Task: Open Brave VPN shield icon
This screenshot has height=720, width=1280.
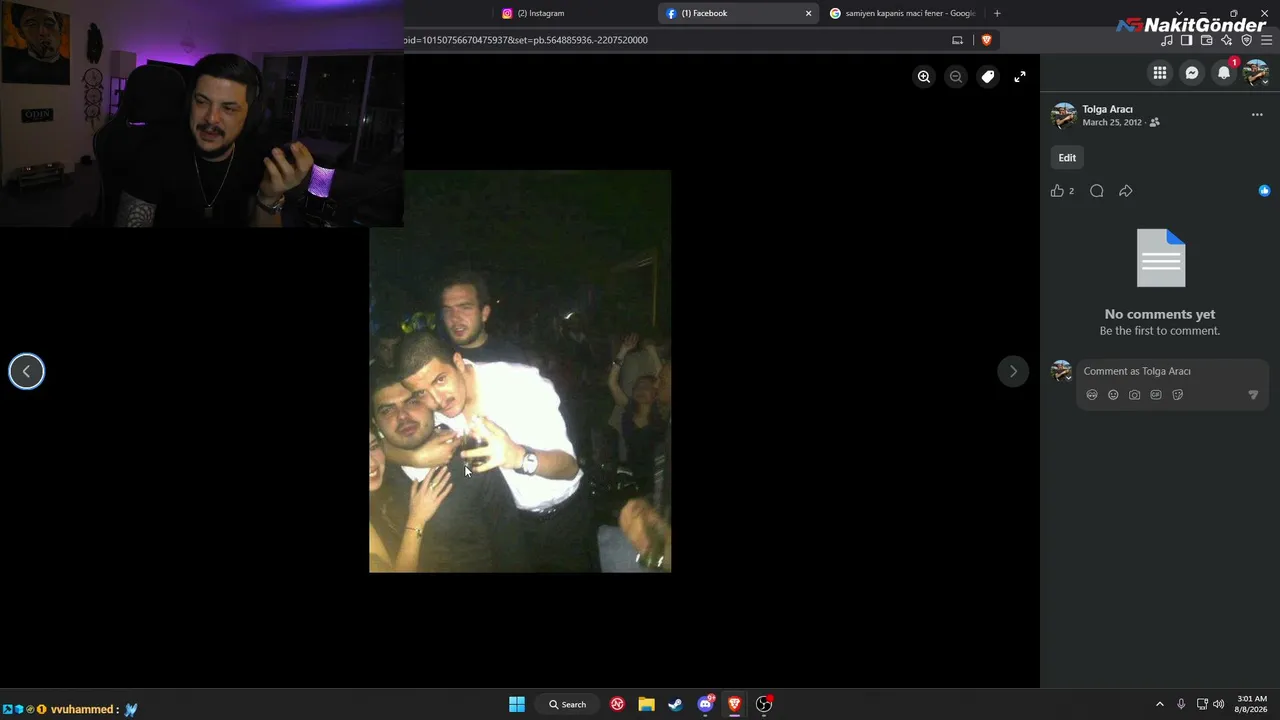Action: click(1246, 40)
